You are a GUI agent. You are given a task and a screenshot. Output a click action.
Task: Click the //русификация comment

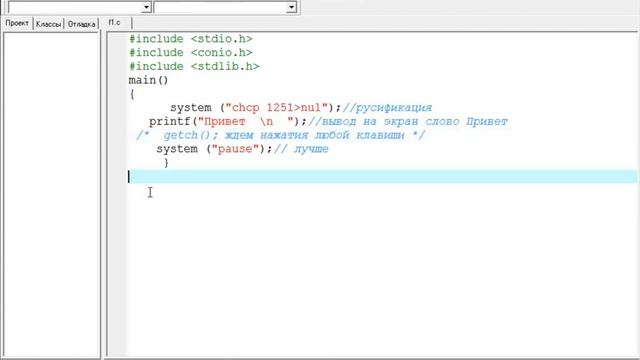point(387,108)
